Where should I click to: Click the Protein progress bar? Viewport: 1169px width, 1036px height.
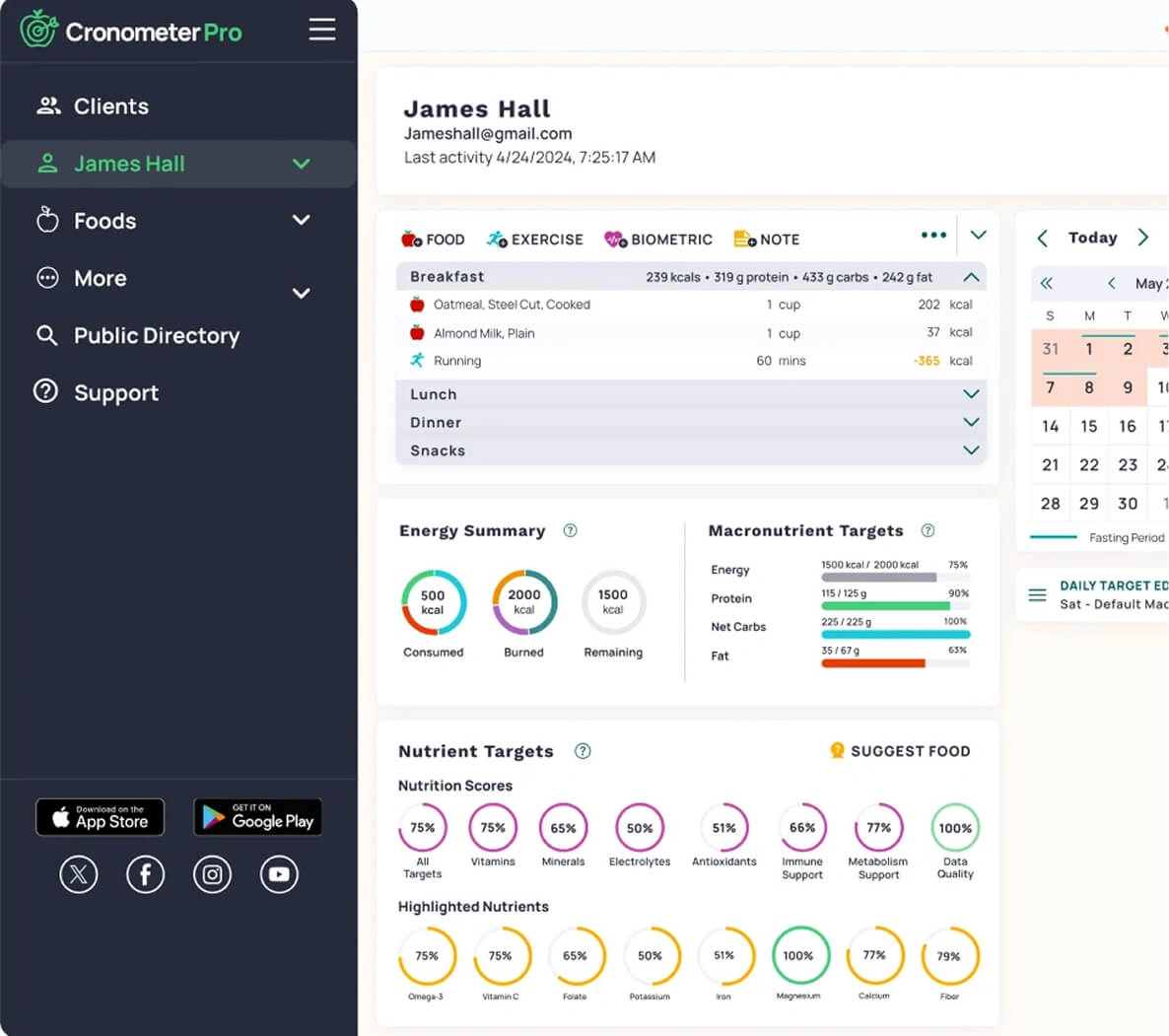pos(894,606)
